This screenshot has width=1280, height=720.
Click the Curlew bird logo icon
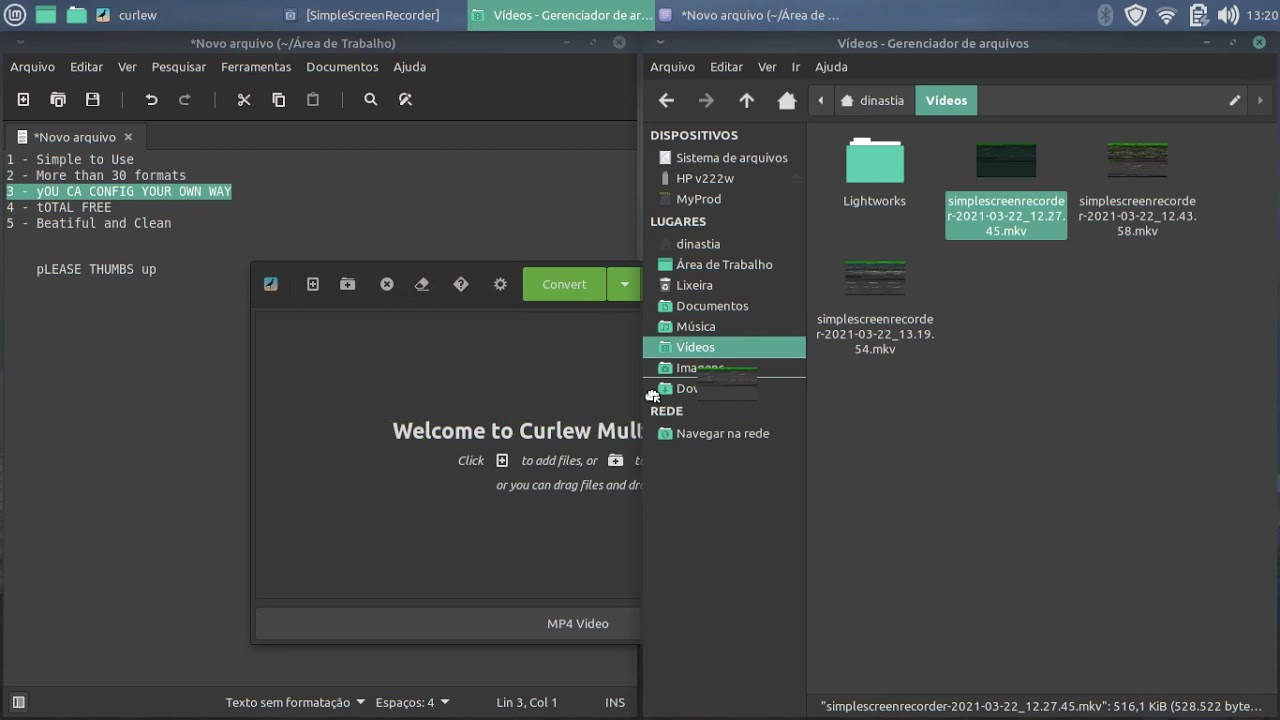(x=270, y=284)
